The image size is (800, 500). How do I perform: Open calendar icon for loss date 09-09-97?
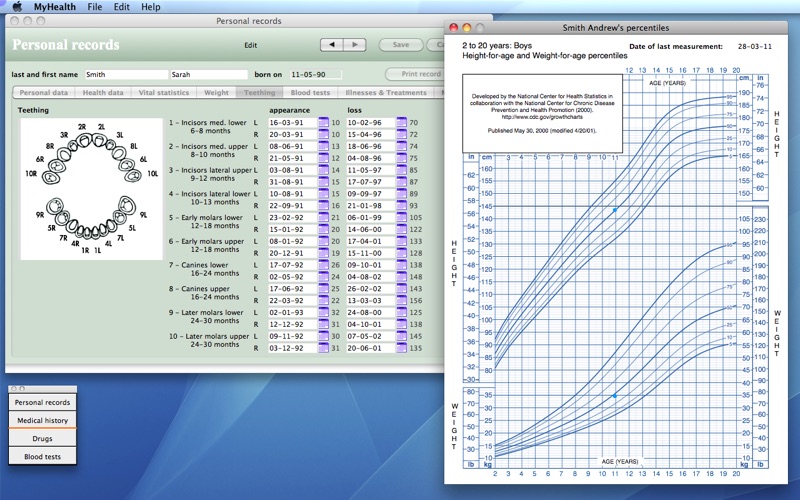coord(402,194)
